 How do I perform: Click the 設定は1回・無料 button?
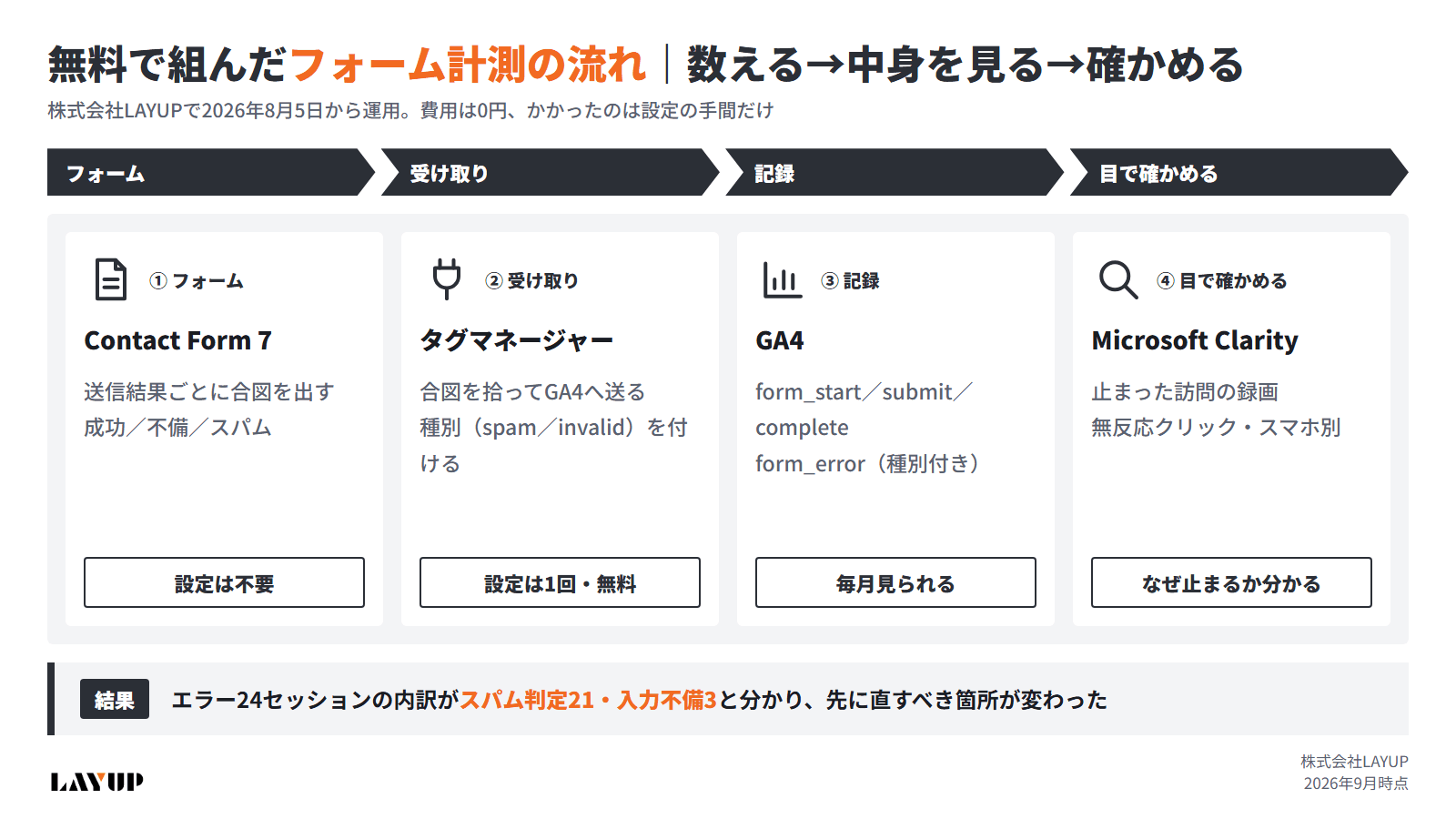coord(560,582)
